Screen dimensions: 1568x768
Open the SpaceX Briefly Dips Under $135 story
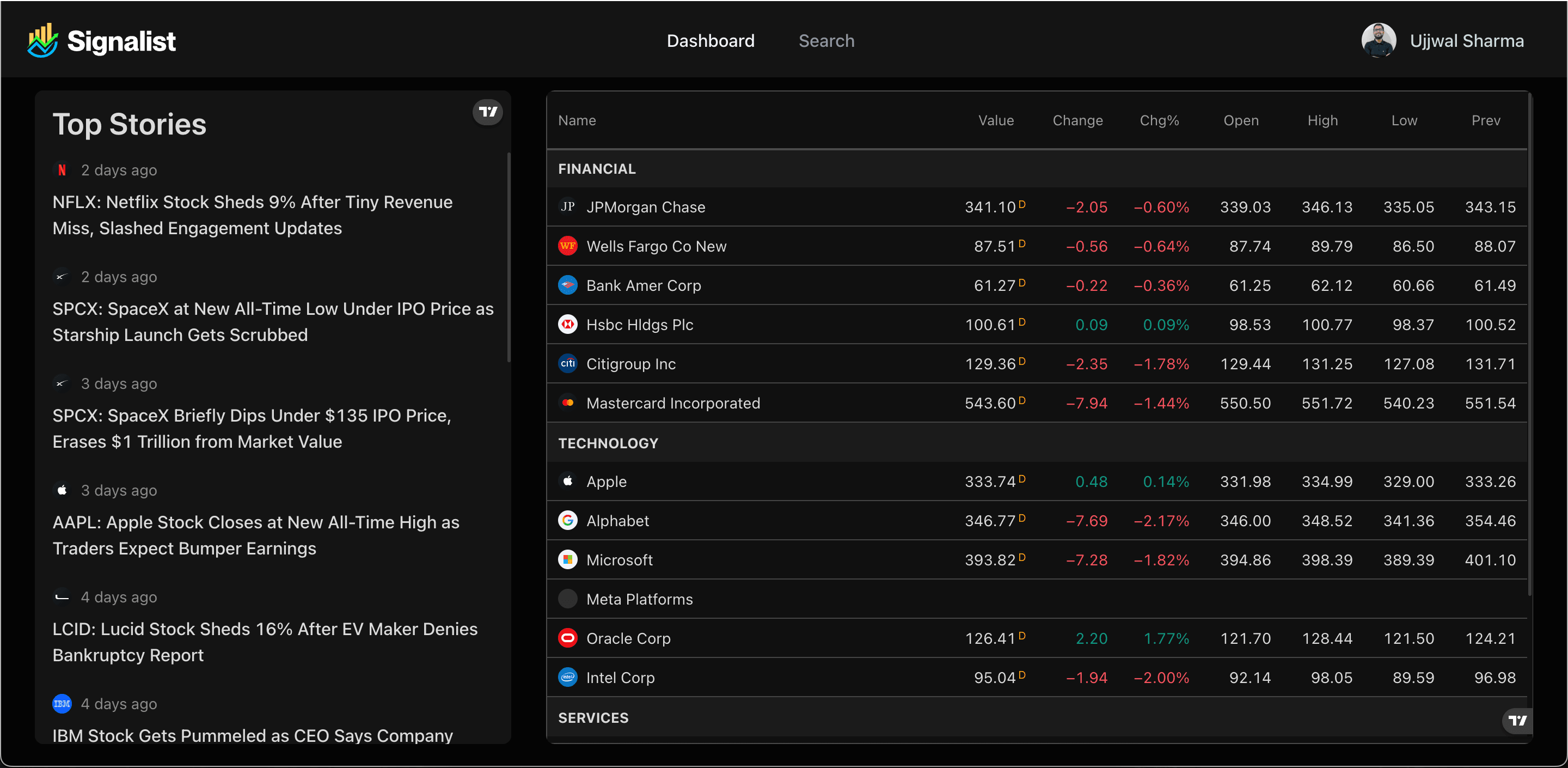[252, 428]
